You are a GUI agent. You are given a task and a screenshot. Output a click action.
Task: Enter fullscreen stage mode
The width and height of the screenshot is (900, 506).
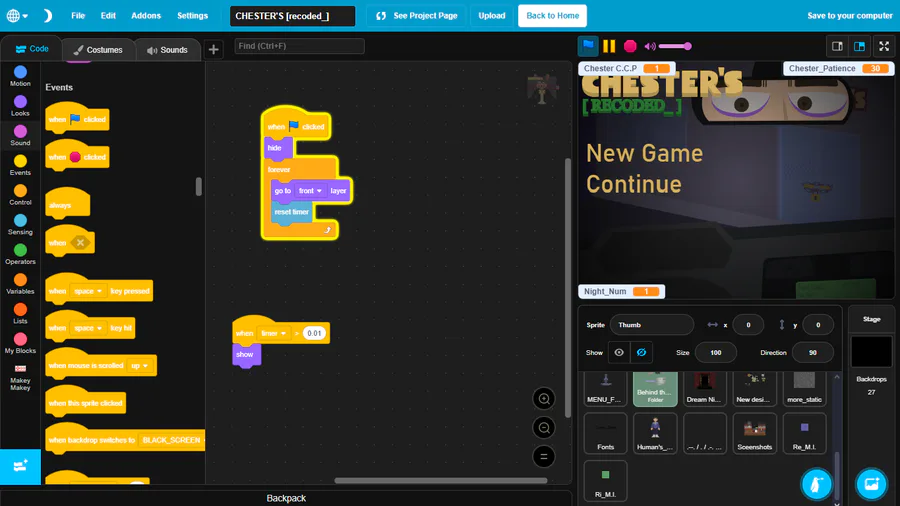point(884,46)
